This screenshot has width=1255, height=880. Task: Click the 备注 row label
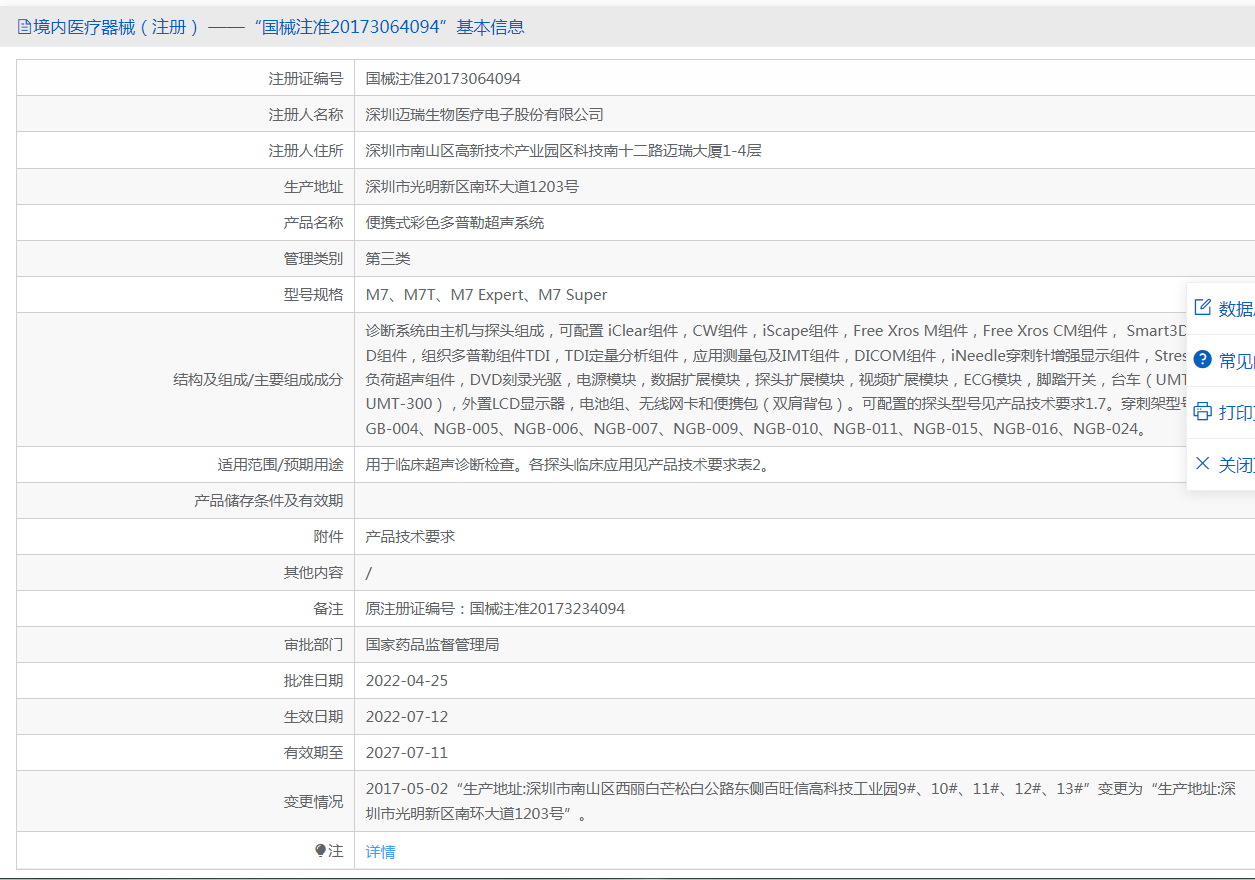tap(328, 609)
